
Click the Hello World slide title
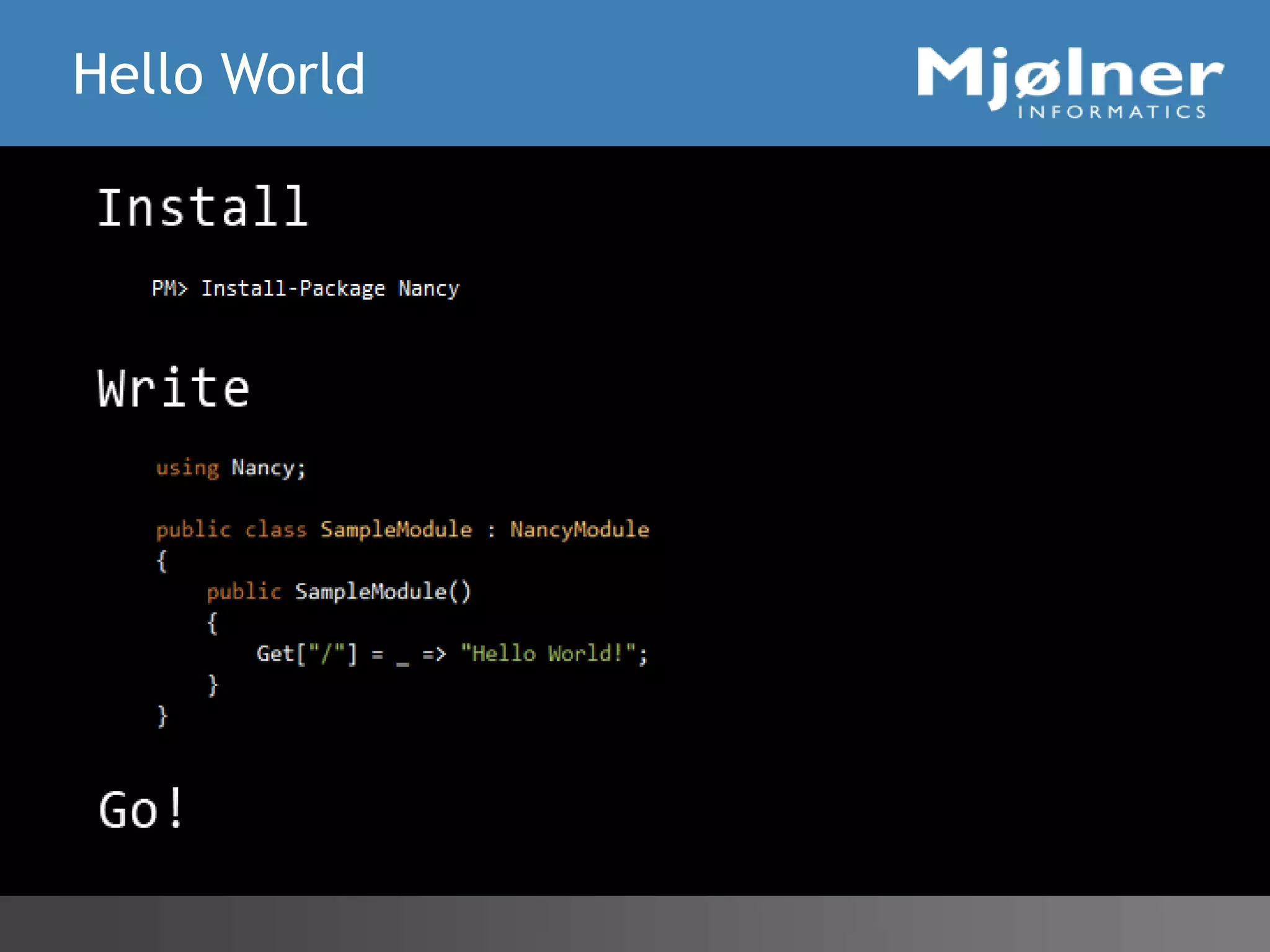(219, 74)
